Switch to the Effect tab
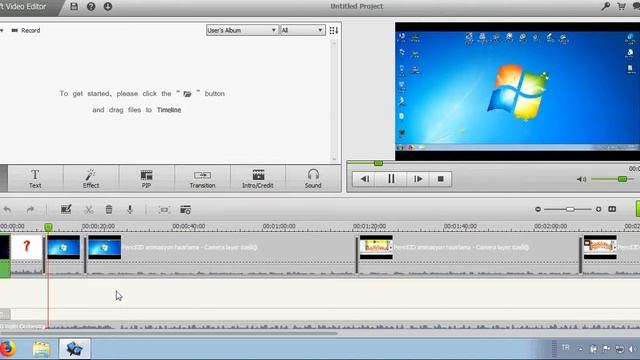The width and height of the screenshot is (640, 360). (91, 178)
